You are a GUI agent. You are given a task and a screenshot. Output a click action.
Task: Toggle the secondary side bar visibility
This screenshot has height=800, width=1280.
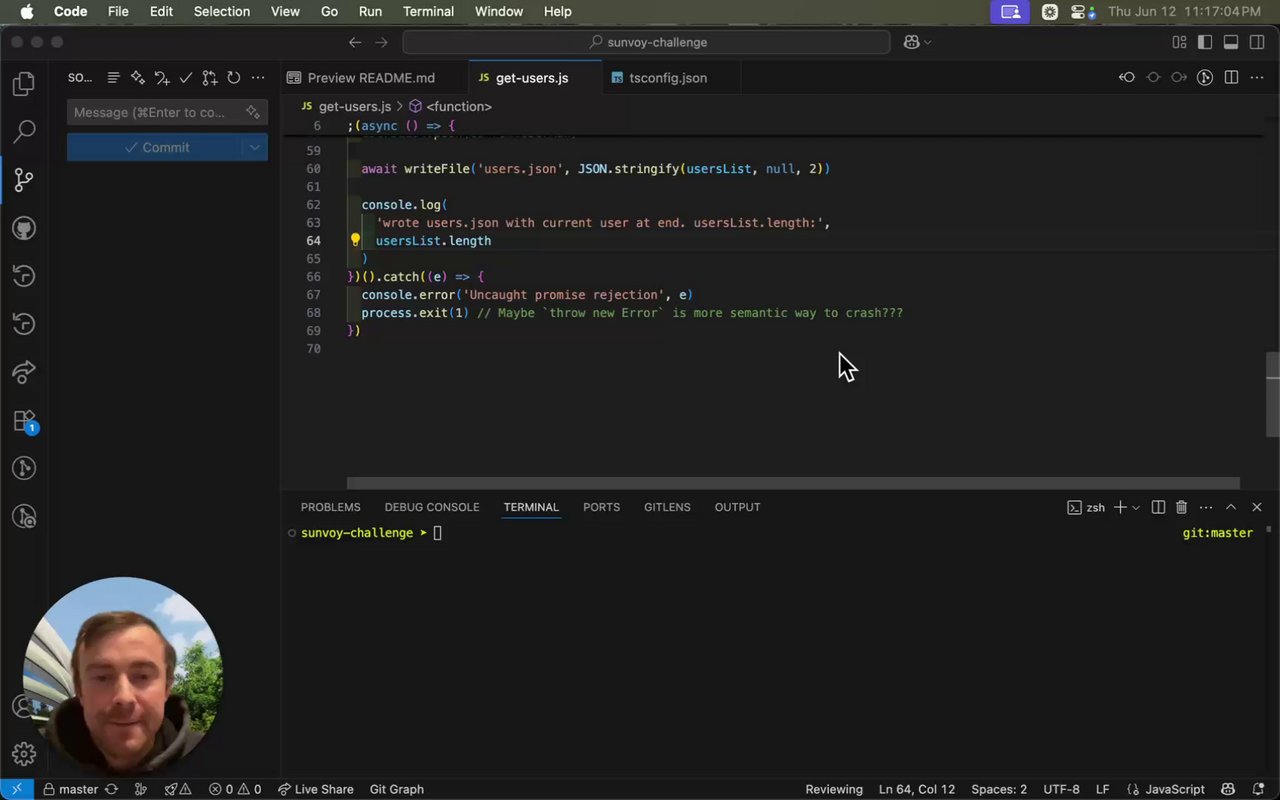click(x=1257, y=42)
